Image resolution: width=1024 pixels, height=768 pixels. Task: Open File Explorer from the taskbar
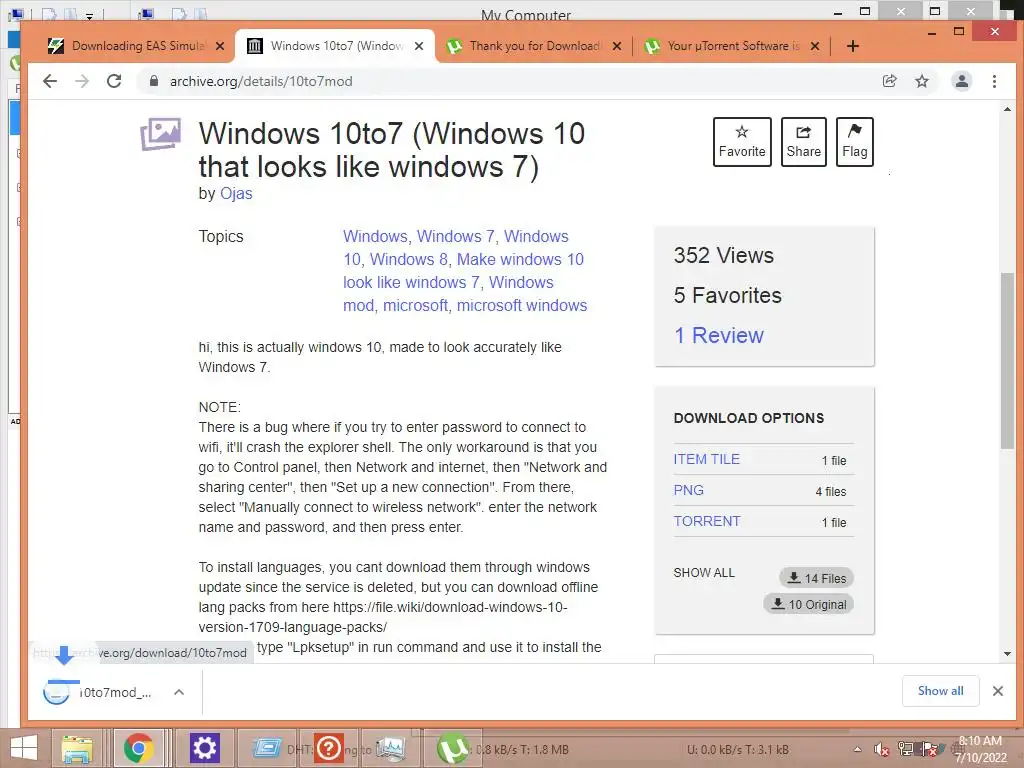point(76,748)
